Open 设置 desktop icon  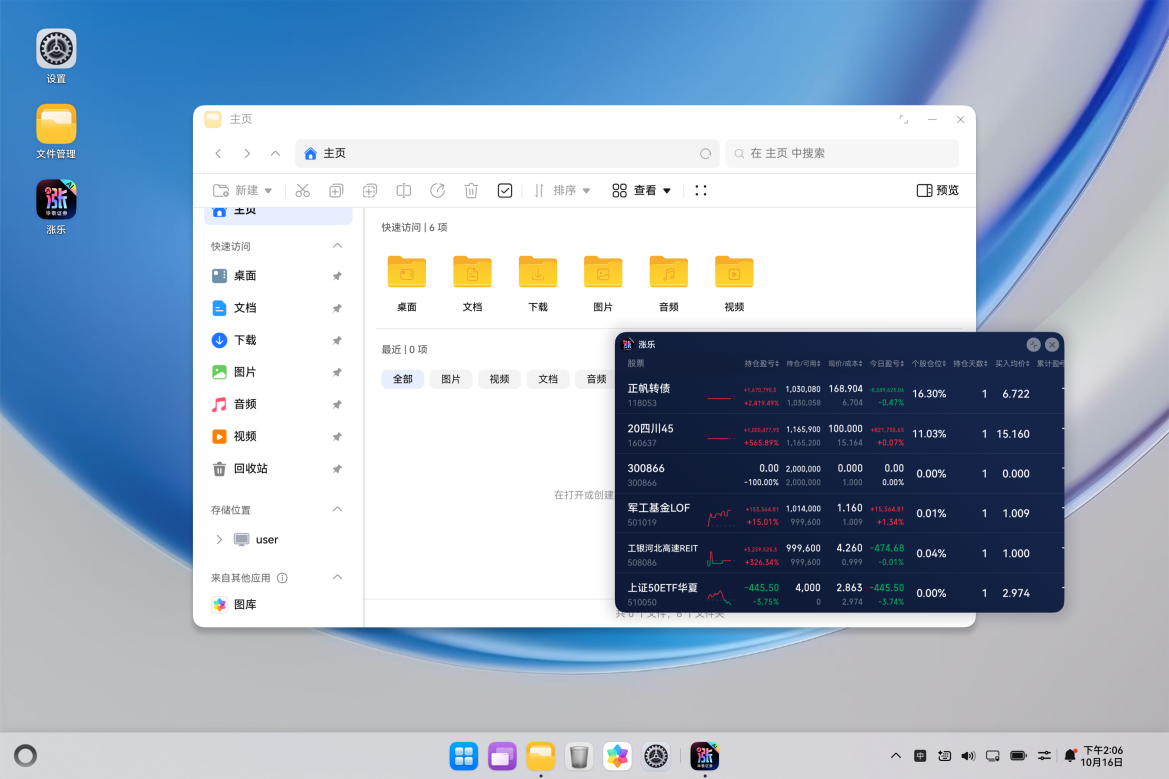point(56,57)
